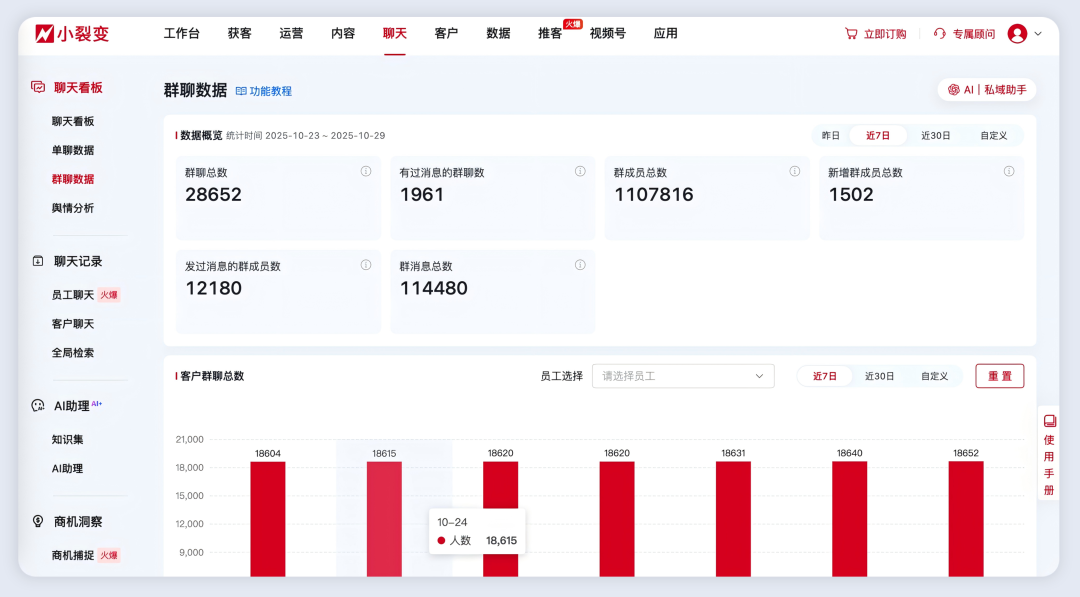Click the 商机洞察 location icon

pyautogui.click(x=38, y=521)
